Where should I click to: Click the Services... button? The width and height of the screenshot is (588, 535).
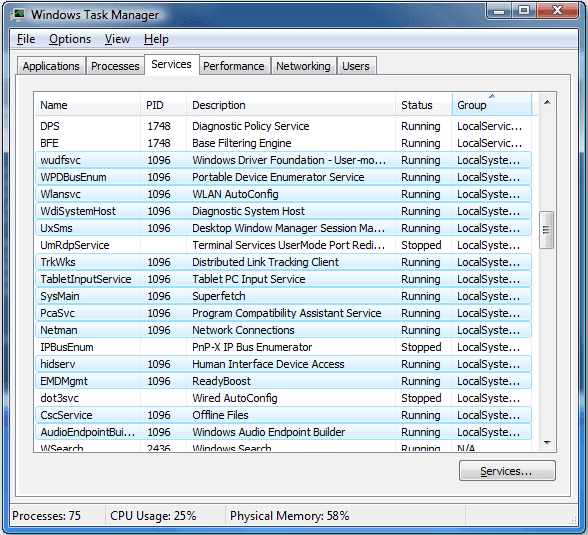[507, 471]
